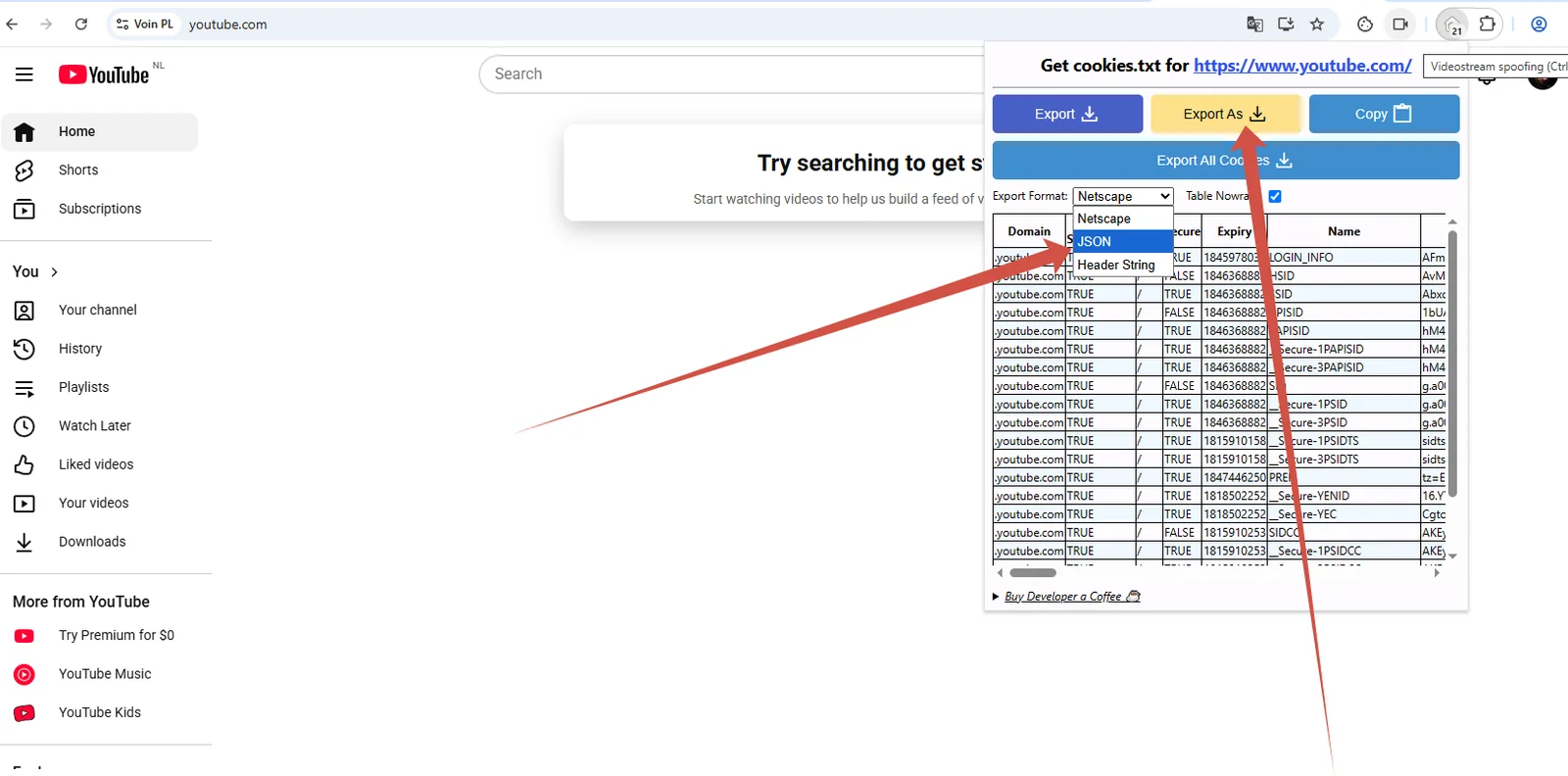Image resolution: width=1568 pixels, height=776 pixels.
Task: Open YouTube Kids link
Action: point(100,713)
